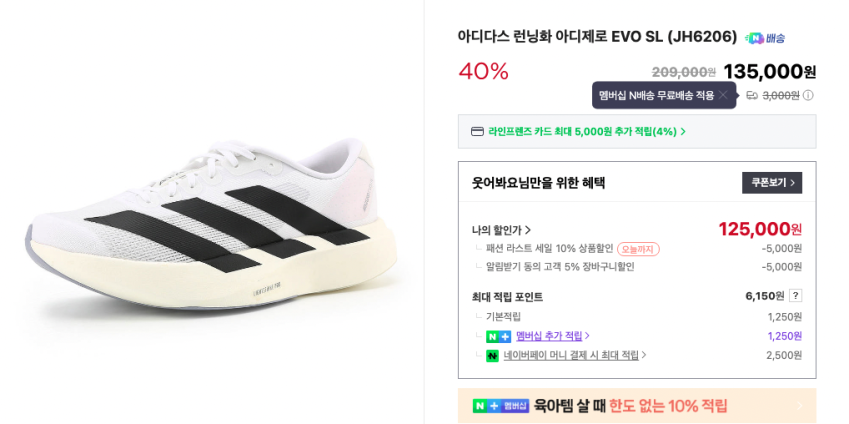Open the 쿠폰보기 coupon button
849x424 pixels.
771,183
